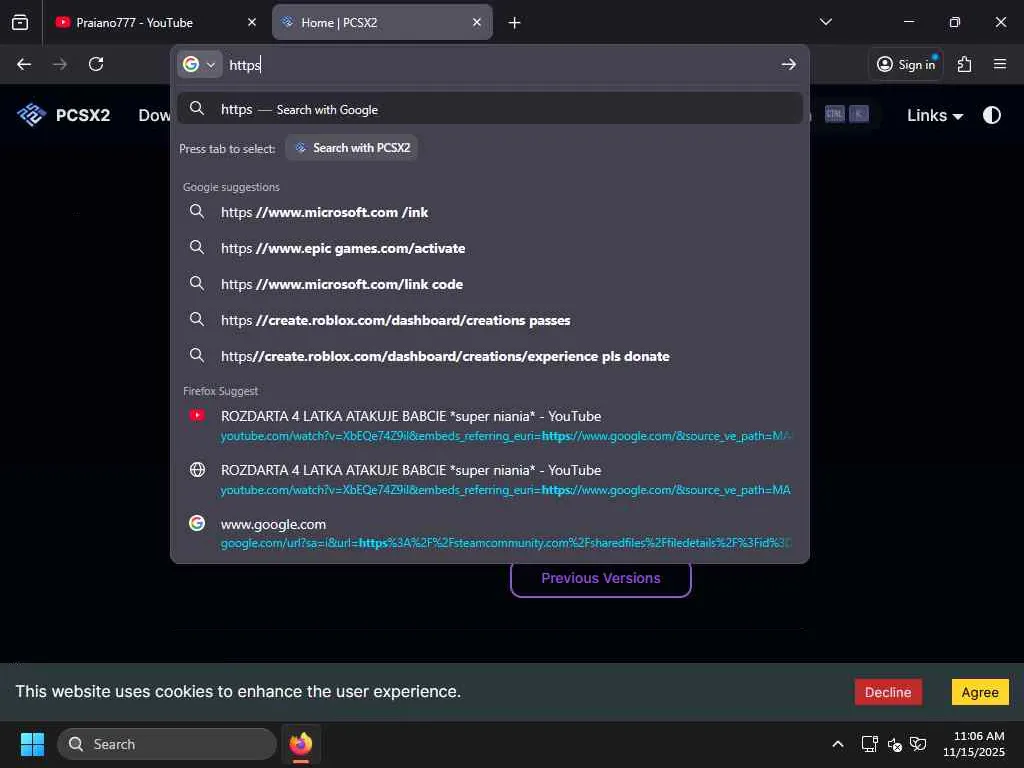Open the network tray icon

pyautogui.click(x=869, y=744)
